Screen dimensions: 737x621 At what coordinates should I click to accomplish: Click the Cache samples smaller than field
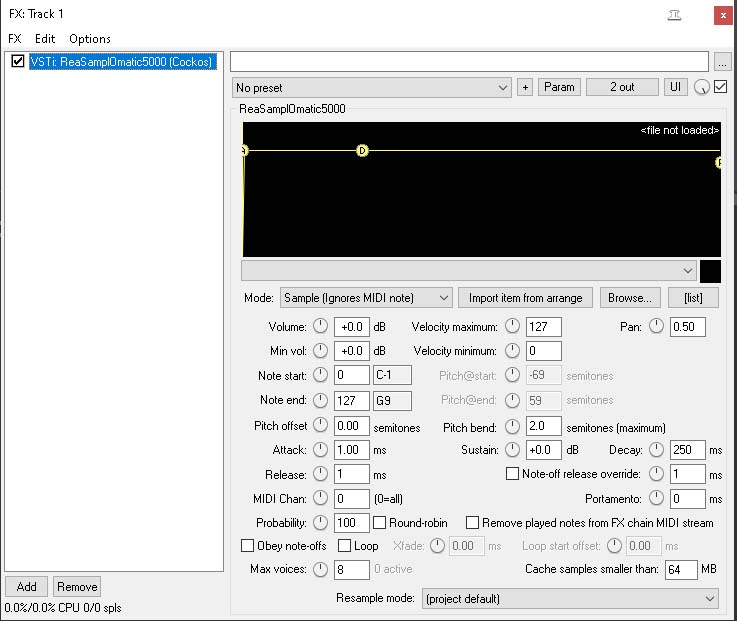pos(680,570)
